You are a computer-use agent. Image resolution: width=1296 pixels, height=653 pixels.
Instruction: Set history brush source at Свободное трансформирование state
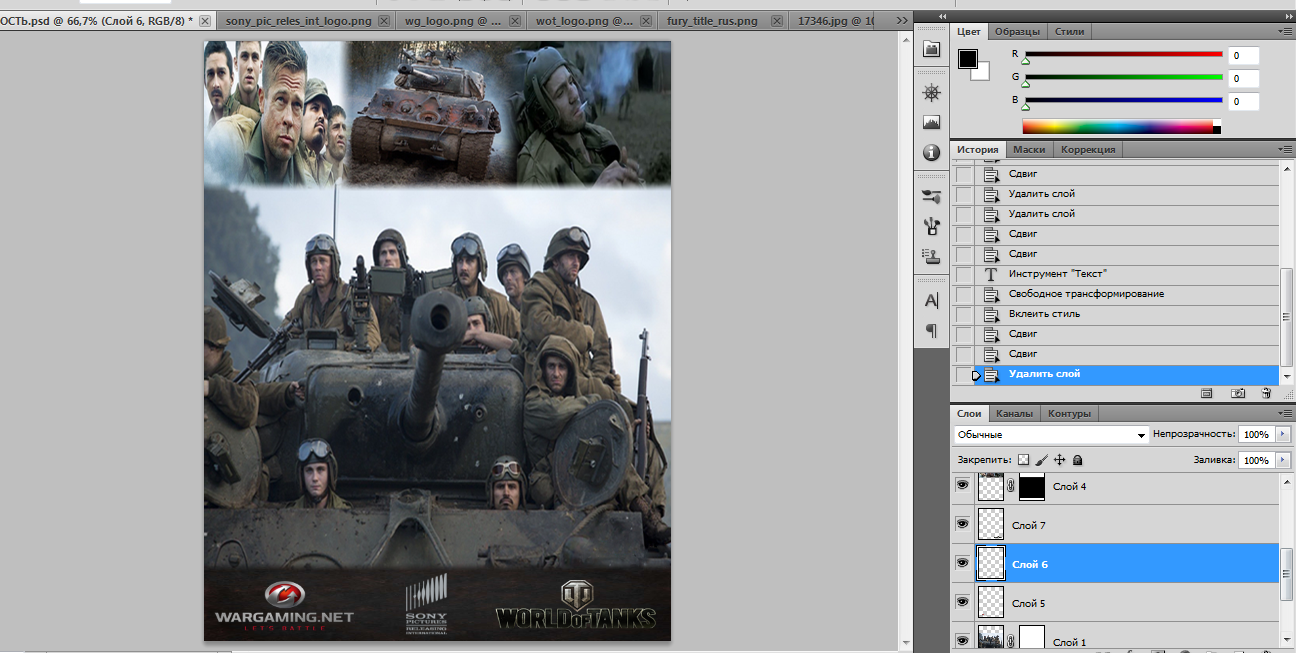(x=963, y=294)
